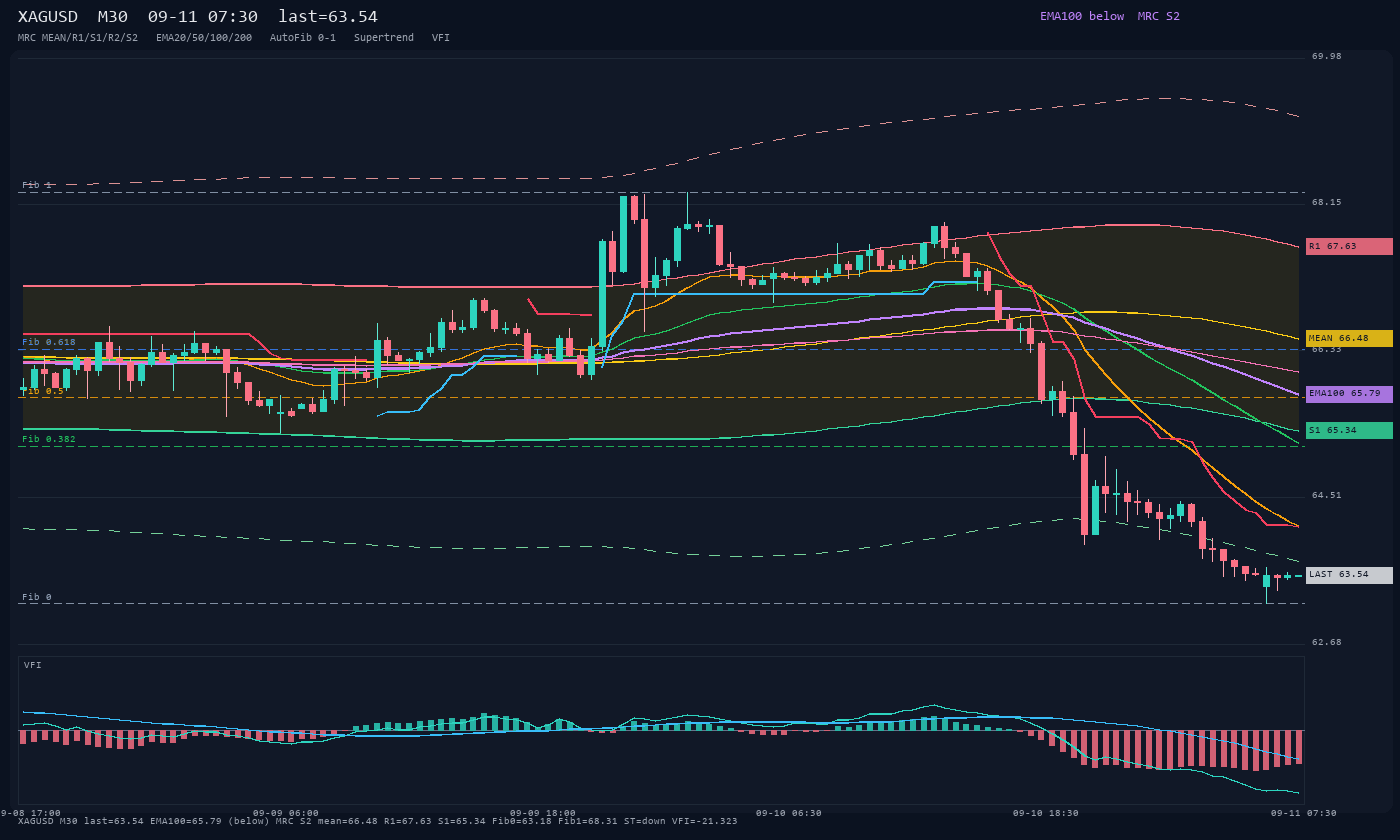
Task: Click the 09-09 18:00 time axis label
Action: tap(543, 813)
